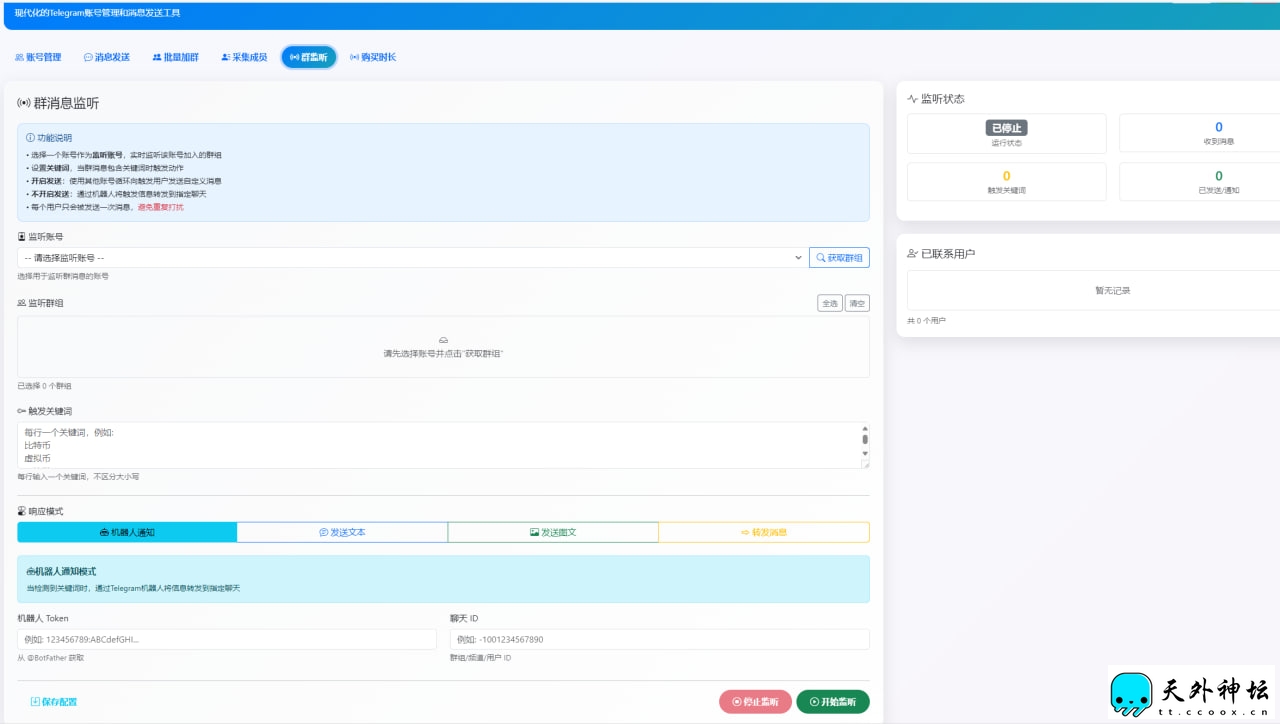Click the 清空 button for groups
Screen dimensions: 1280x724
pos(857,303)
